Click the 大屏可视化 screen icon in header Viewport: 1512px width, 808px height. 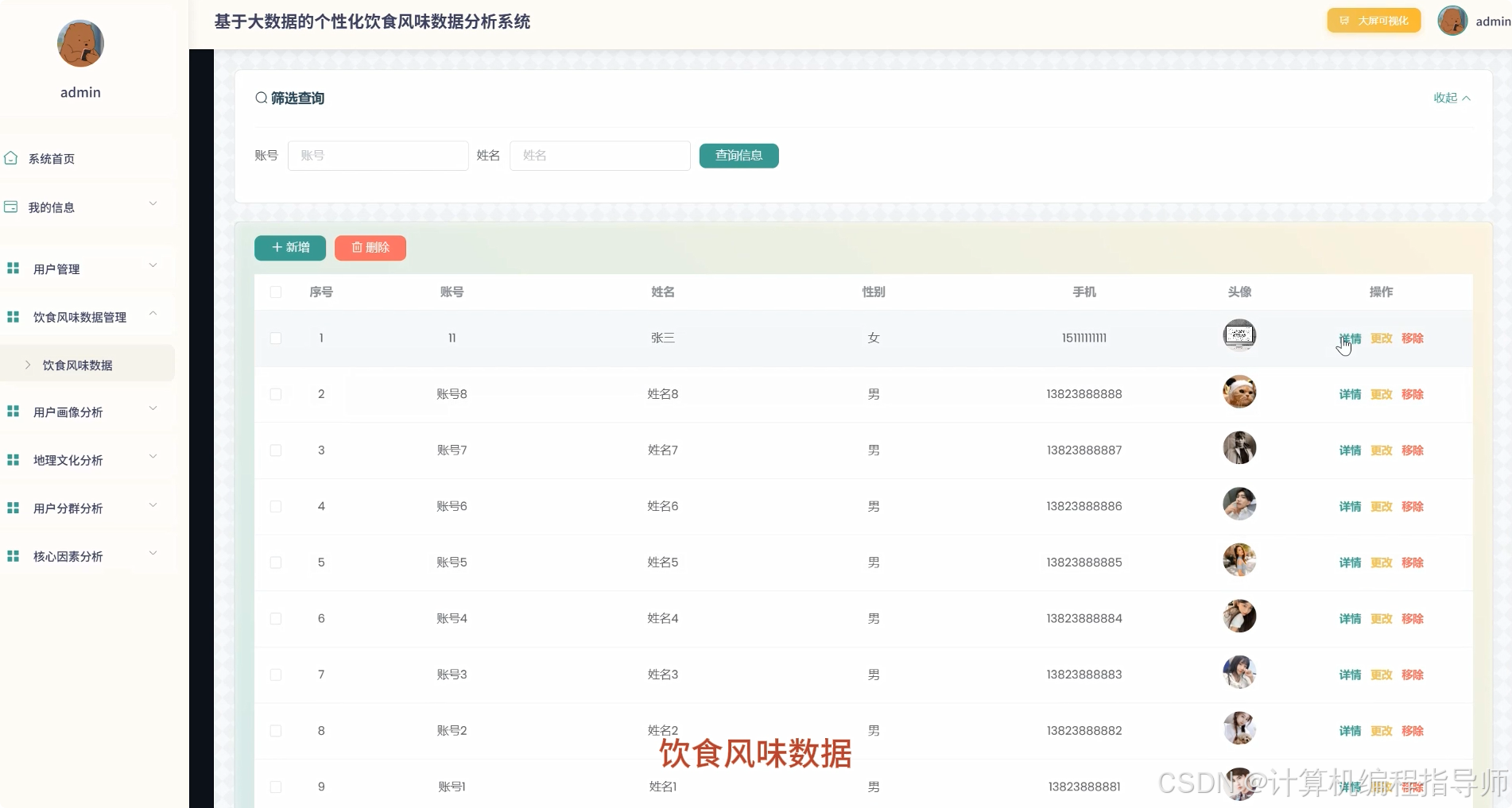click(x=1343, y=20)
